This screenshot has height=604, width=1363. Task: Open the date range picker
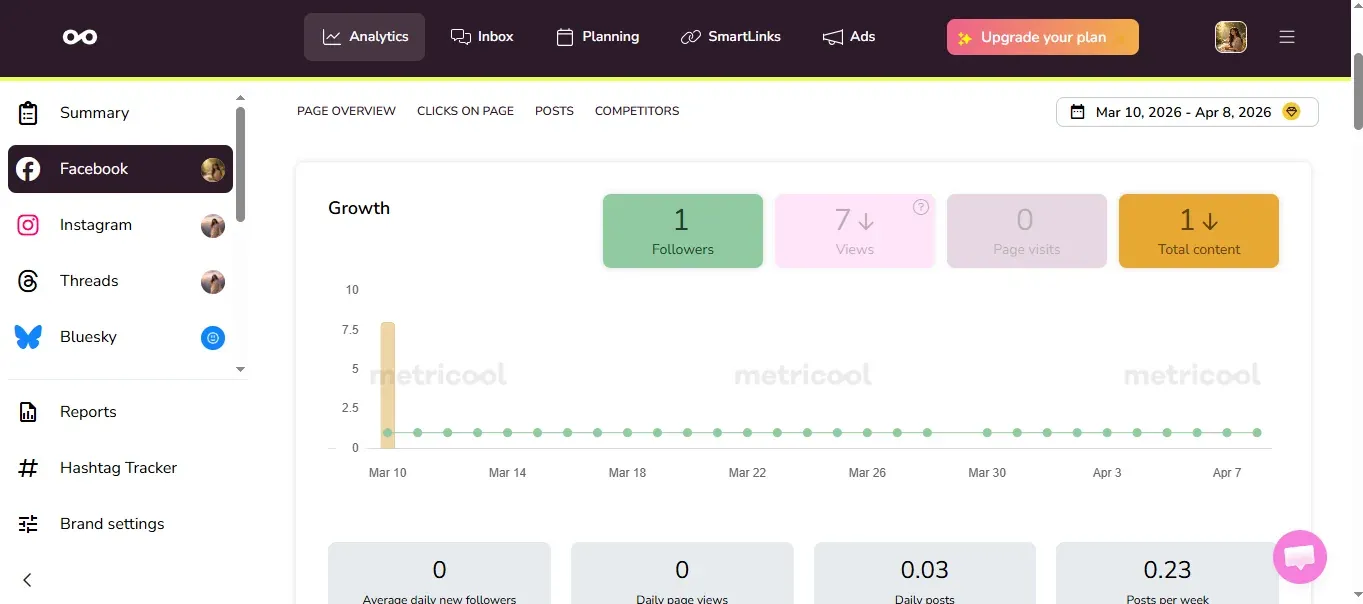click(x=1187, y=112)
